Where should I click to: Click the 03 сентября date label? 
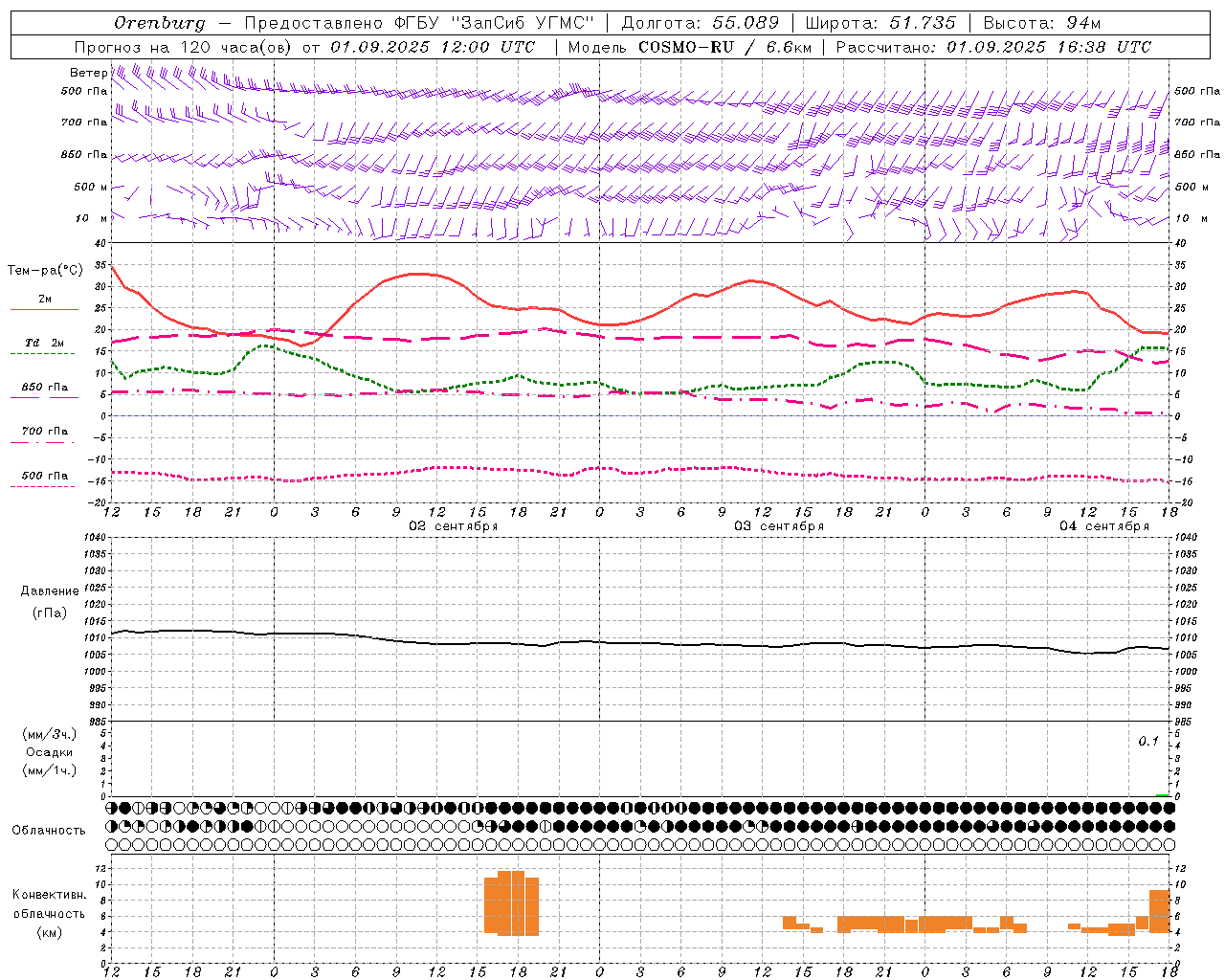(x=779, y=525)
